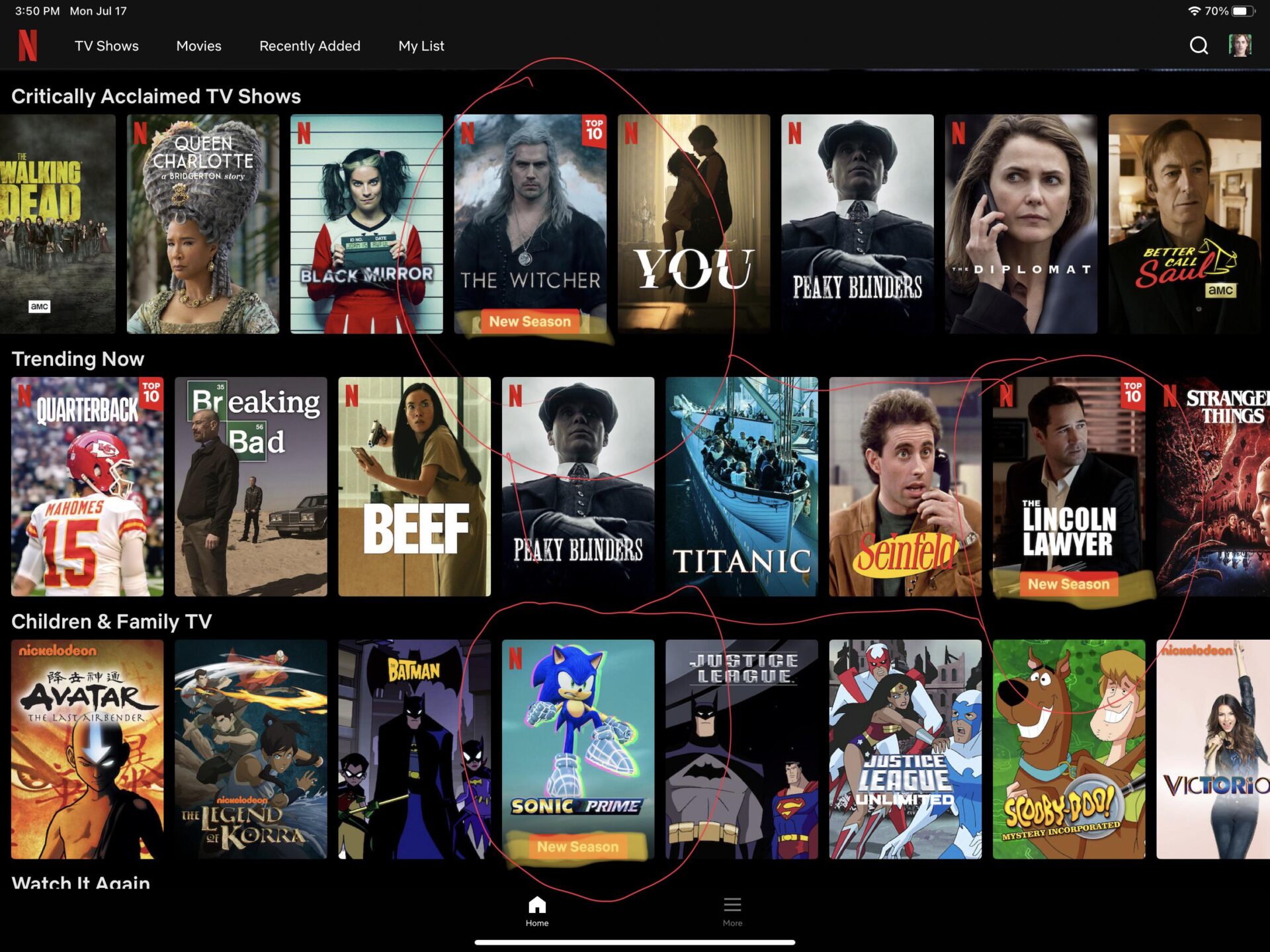Open the search magnifier icon
Image resolution: width=1270 pixels, height=952 pixels.
coord(1199,46)
